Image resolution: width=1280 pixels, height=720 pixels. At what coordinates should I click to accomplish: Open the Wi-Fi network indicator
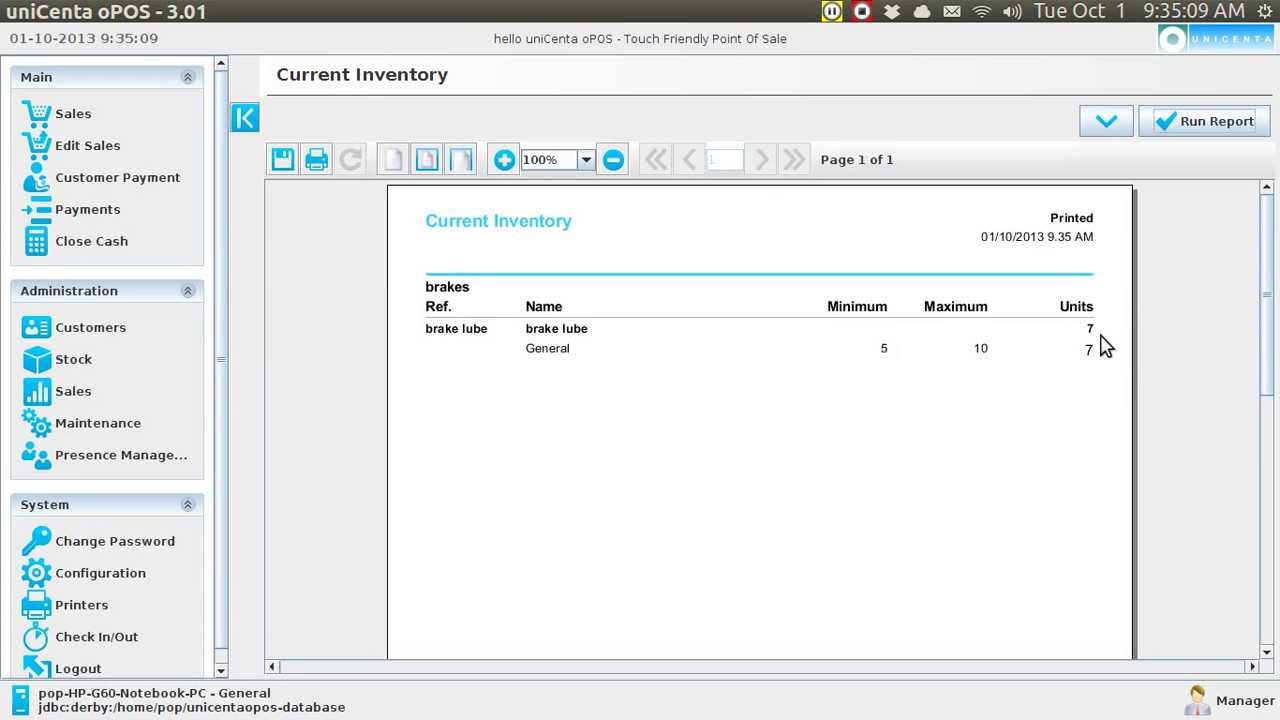(x=982, y=12)
